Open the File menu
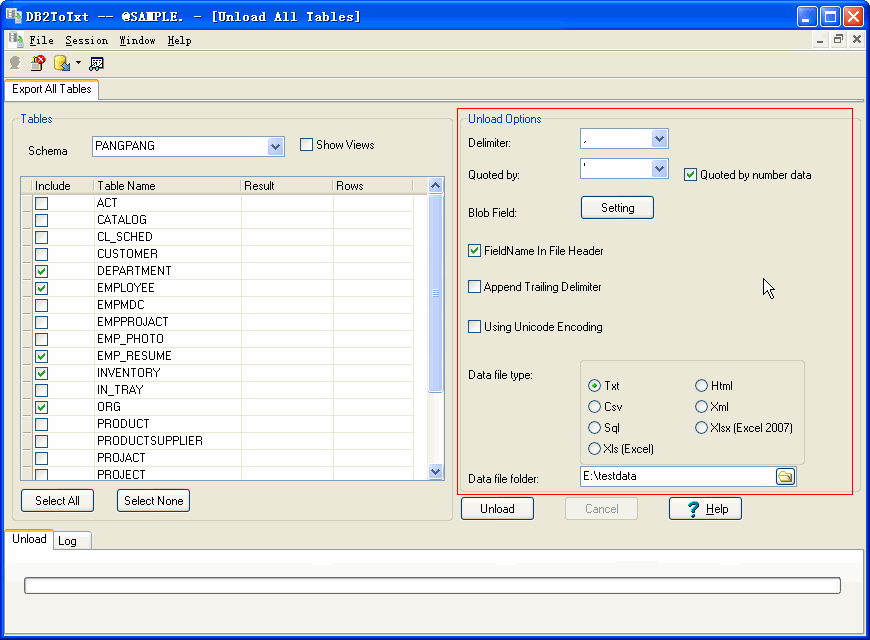This screenshot has width=870, height=640. click(x=41, y=41)
